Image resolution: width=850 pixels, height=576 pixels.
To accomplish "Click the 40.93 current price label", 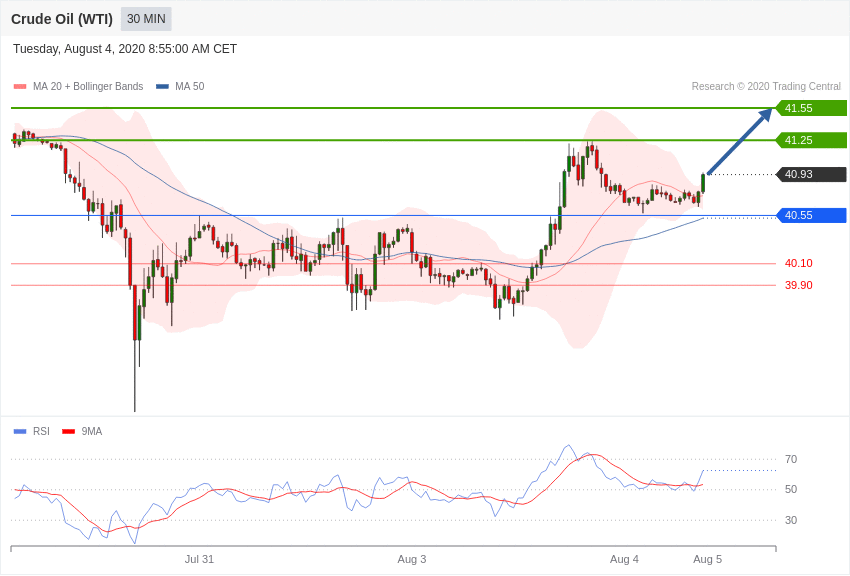I will click(x=811, y=174).
